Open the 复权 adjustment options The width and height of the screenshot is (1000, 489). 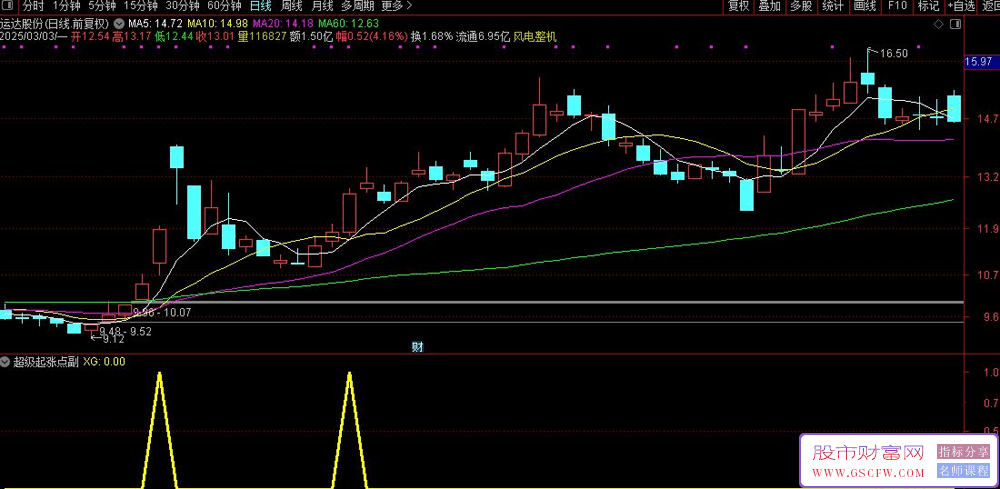pos(738,6)
